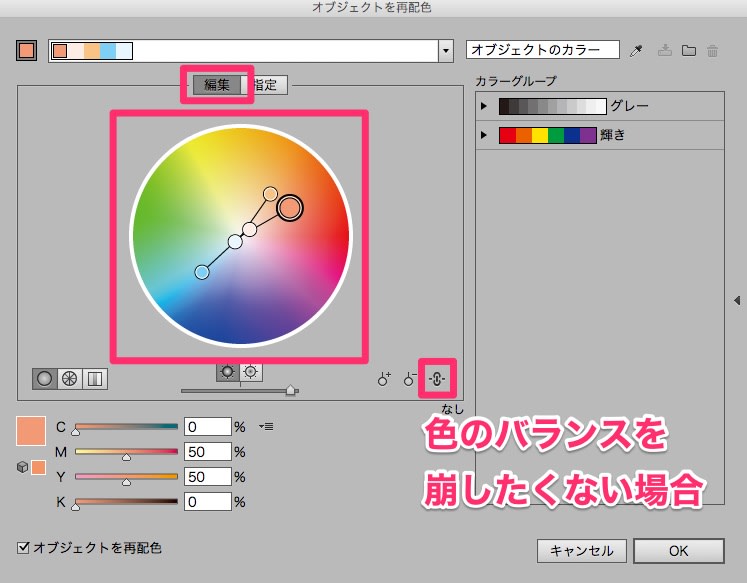
Task: Switch to the 編集 tab
Action: pos(217,85)
